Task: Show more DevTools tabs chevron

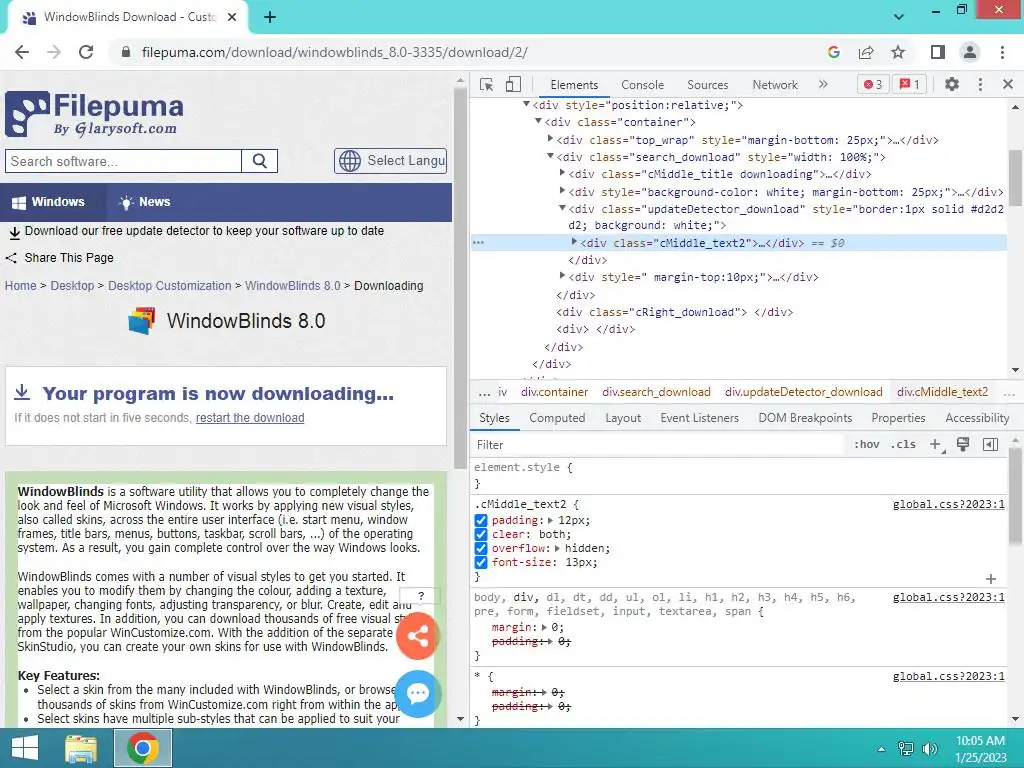Action: [823, 84]
